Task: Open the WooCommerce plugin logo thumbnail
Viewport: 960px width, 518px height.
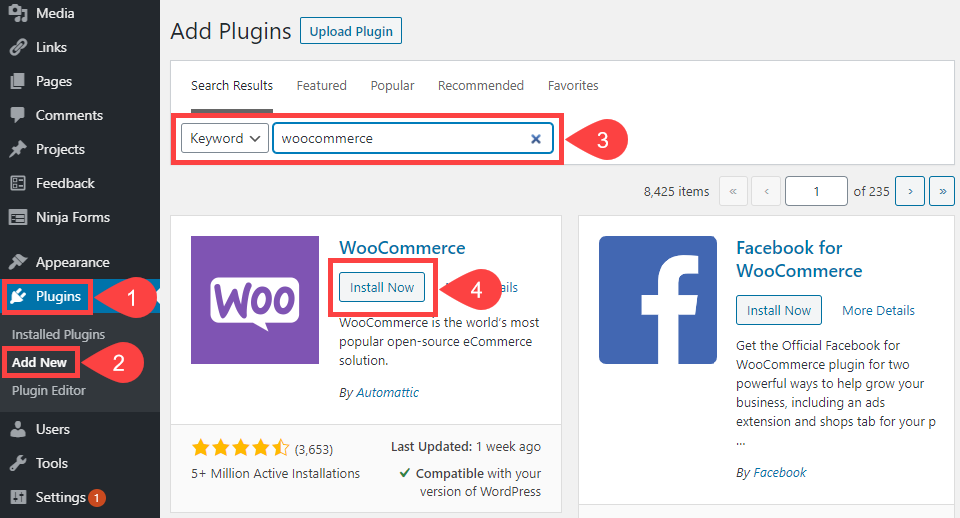Action: coord(255,300)
